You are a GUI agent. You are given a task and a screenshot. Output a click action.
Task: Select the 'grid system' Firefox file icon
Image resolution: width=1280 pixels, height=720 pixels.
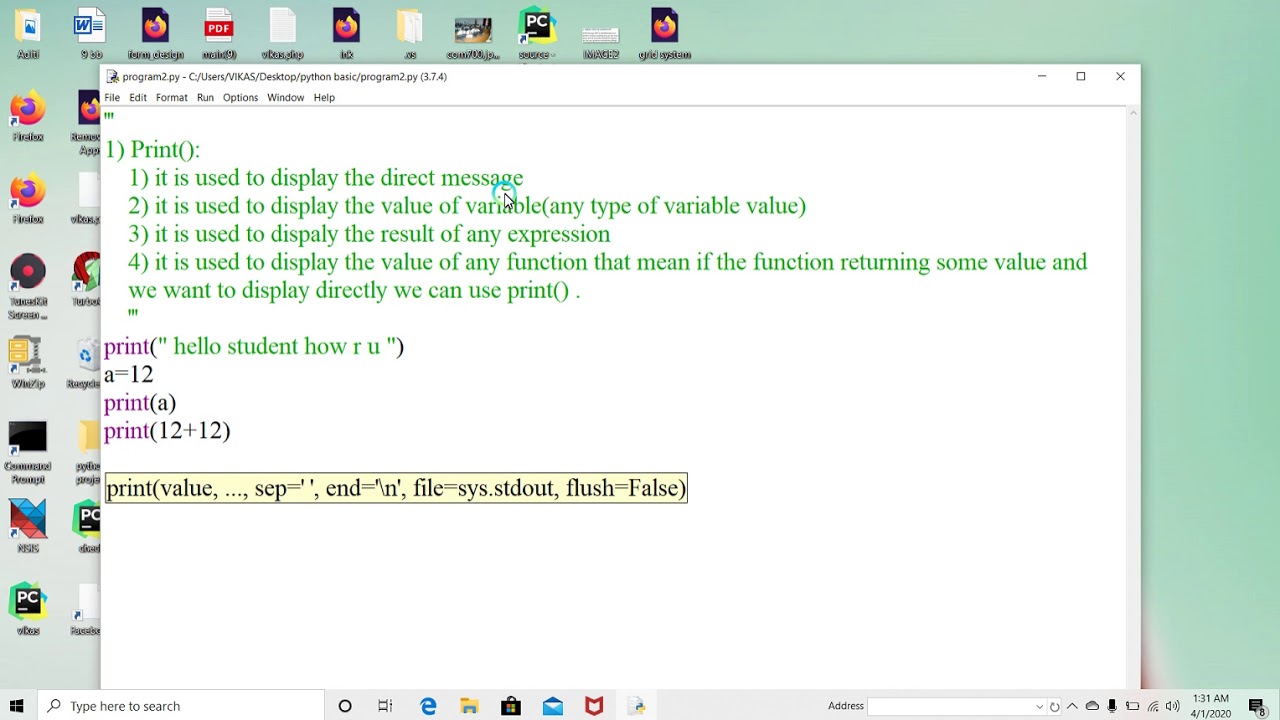click(x=665, y=33)
